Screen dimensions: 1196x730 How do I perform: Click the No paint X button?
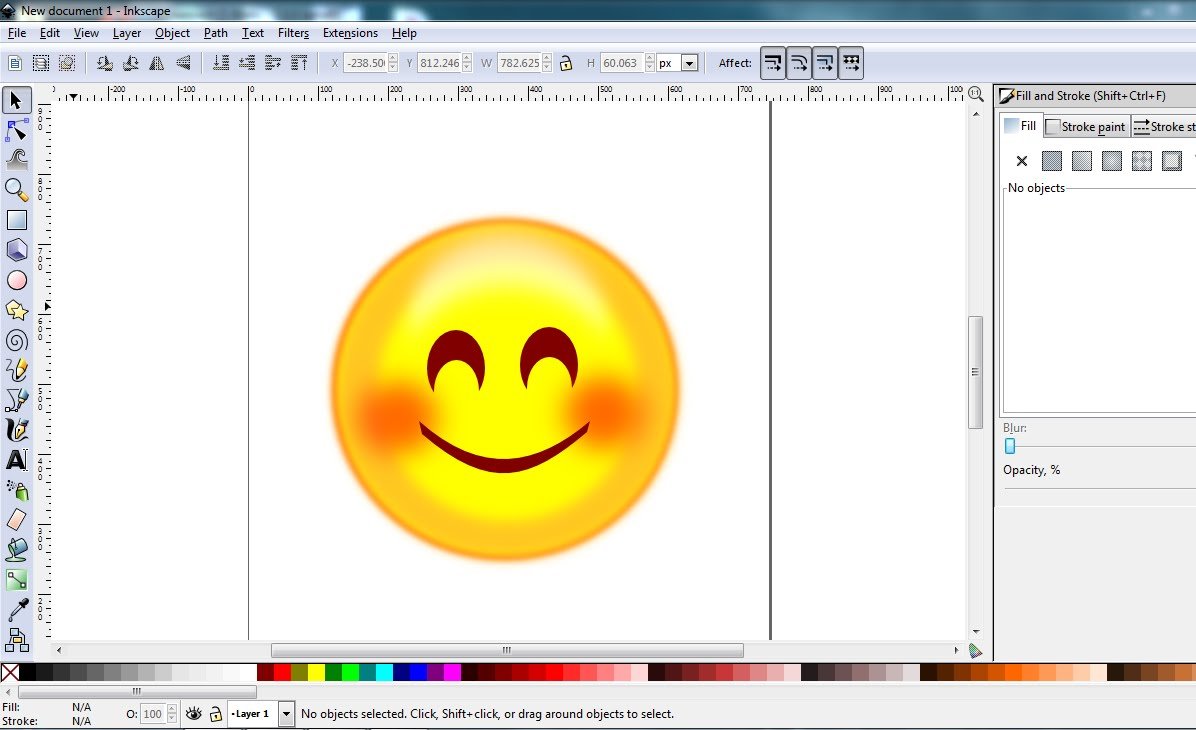[x=1021, y=161]
